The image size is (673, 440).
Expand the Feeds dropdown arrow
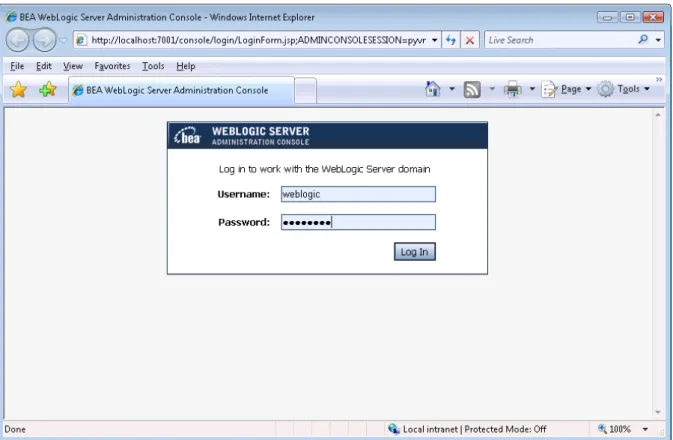[x=492, y=89]
